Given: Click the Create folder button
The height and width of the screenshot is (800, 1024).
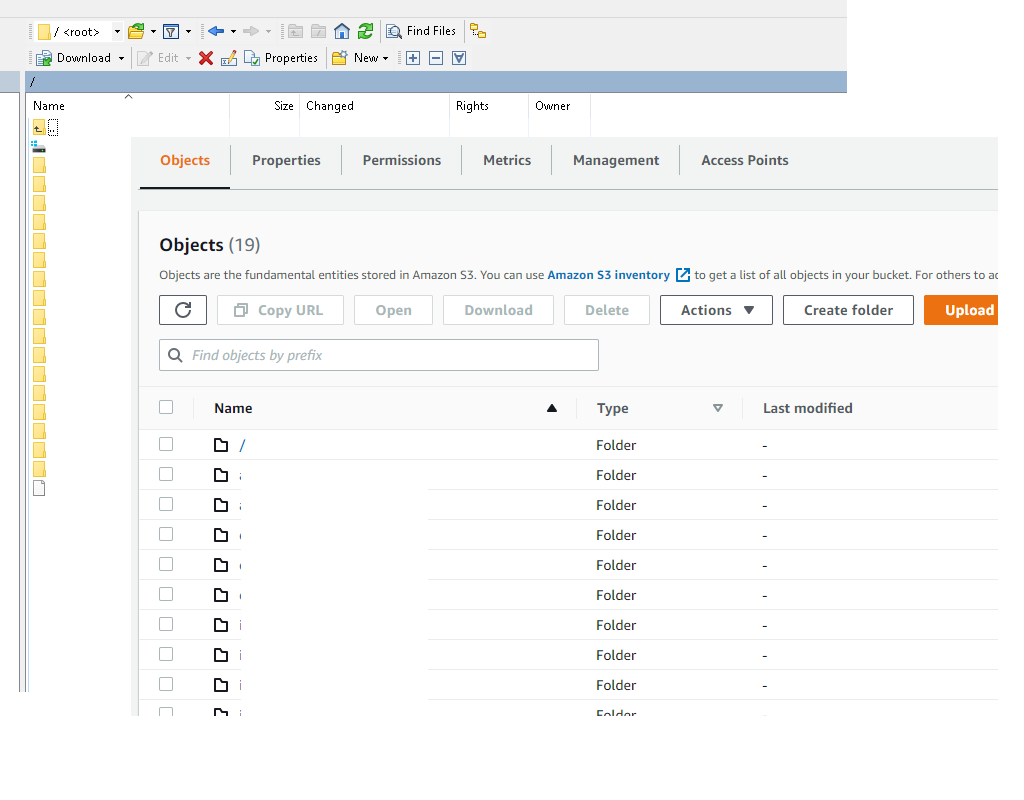Looking at the screenshot, I should [x=848, y=310].
